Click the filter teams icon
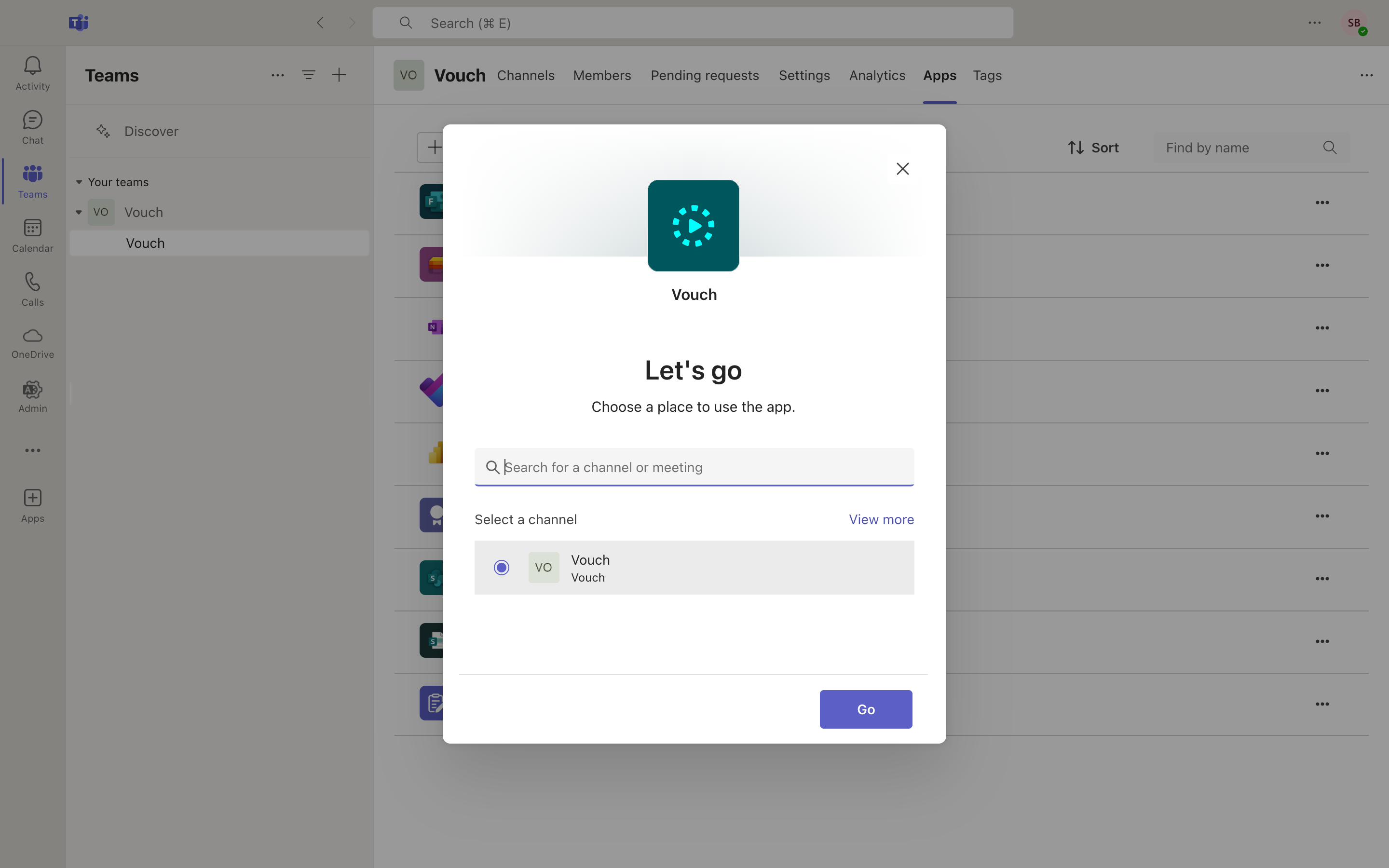Screen dimensions: 1389x868 click(x=308, y=75)
